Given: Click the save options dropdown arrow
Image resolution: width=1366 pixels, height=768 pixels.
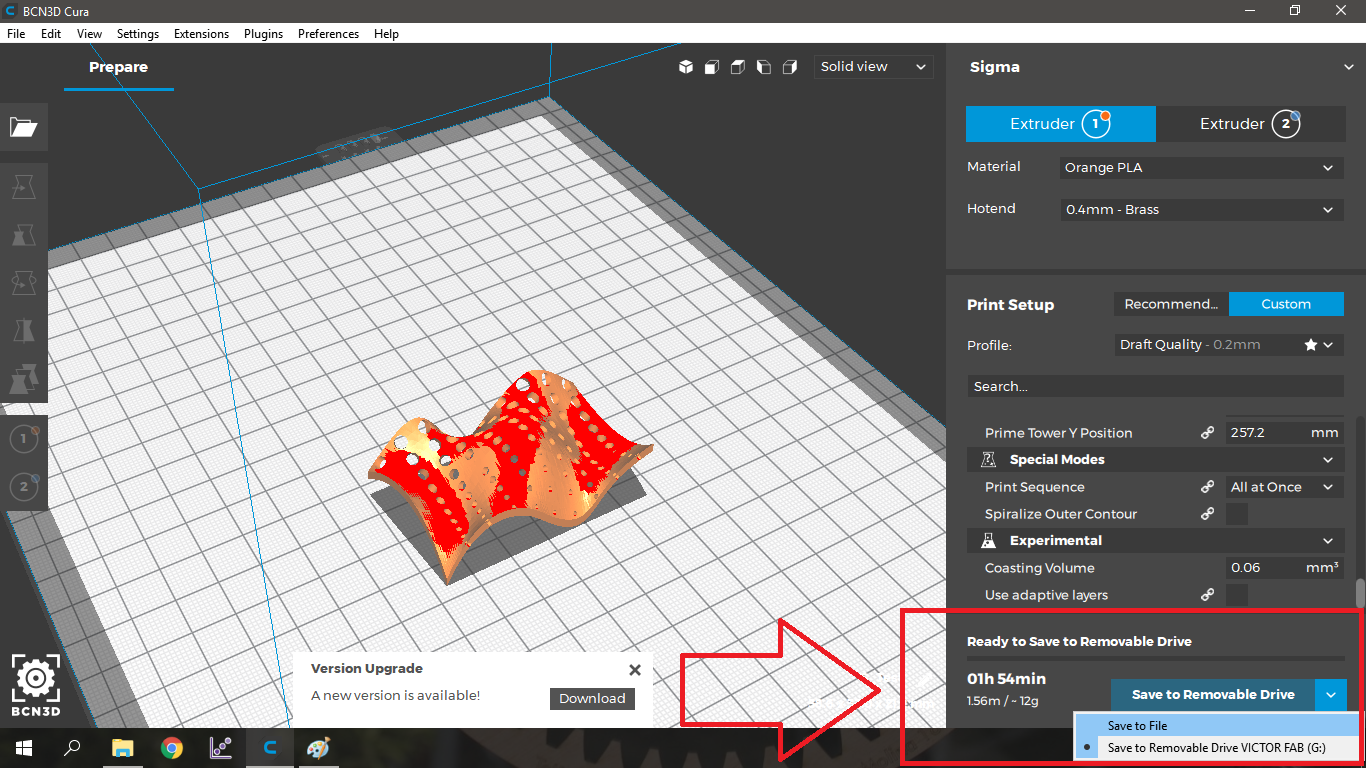Looking at the screenshot, I should [x=1331, y=694].
